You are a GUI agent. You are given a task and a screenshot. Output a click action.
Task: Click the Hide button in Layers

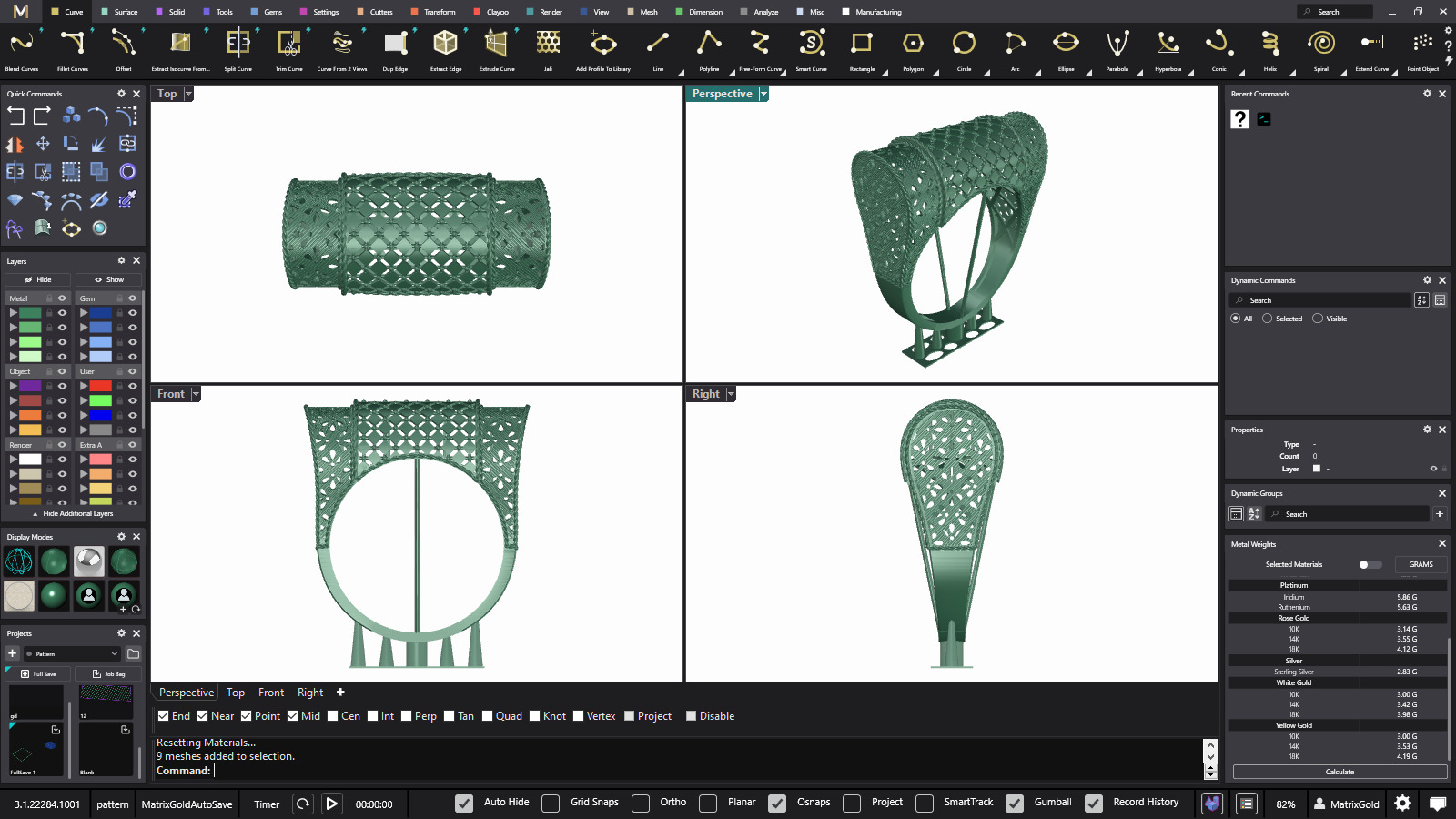coord(38,279)
